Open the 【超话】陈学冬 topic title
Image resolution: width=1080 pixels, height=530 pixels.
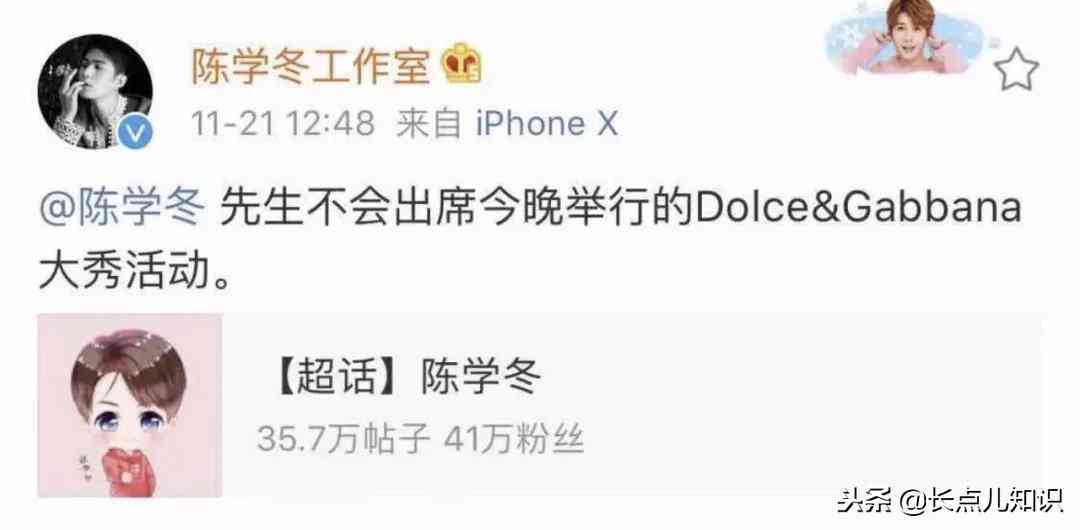coord(410,378)
